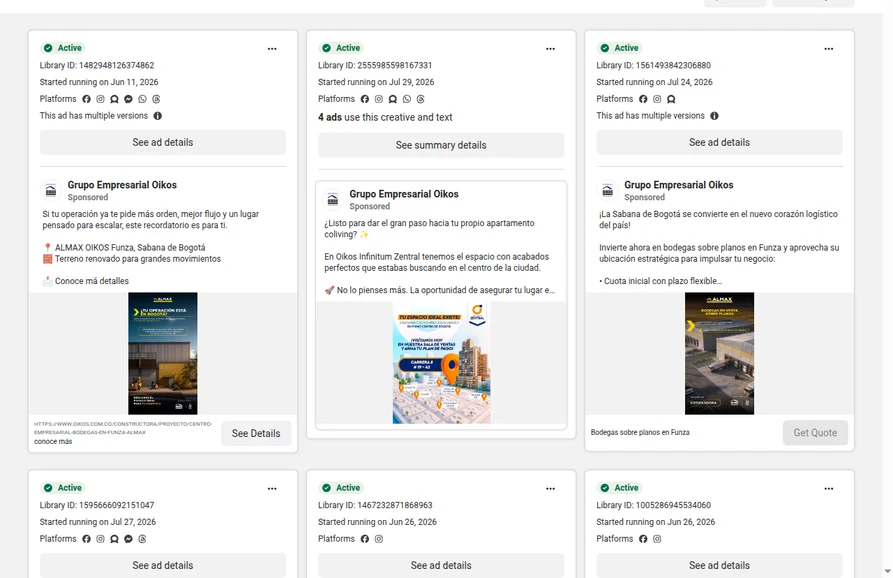The height and width of the screenshot is (578, 893).
Task: Click Audience Network icon in ad 1561493842306880
Action: tap(671, 99)
